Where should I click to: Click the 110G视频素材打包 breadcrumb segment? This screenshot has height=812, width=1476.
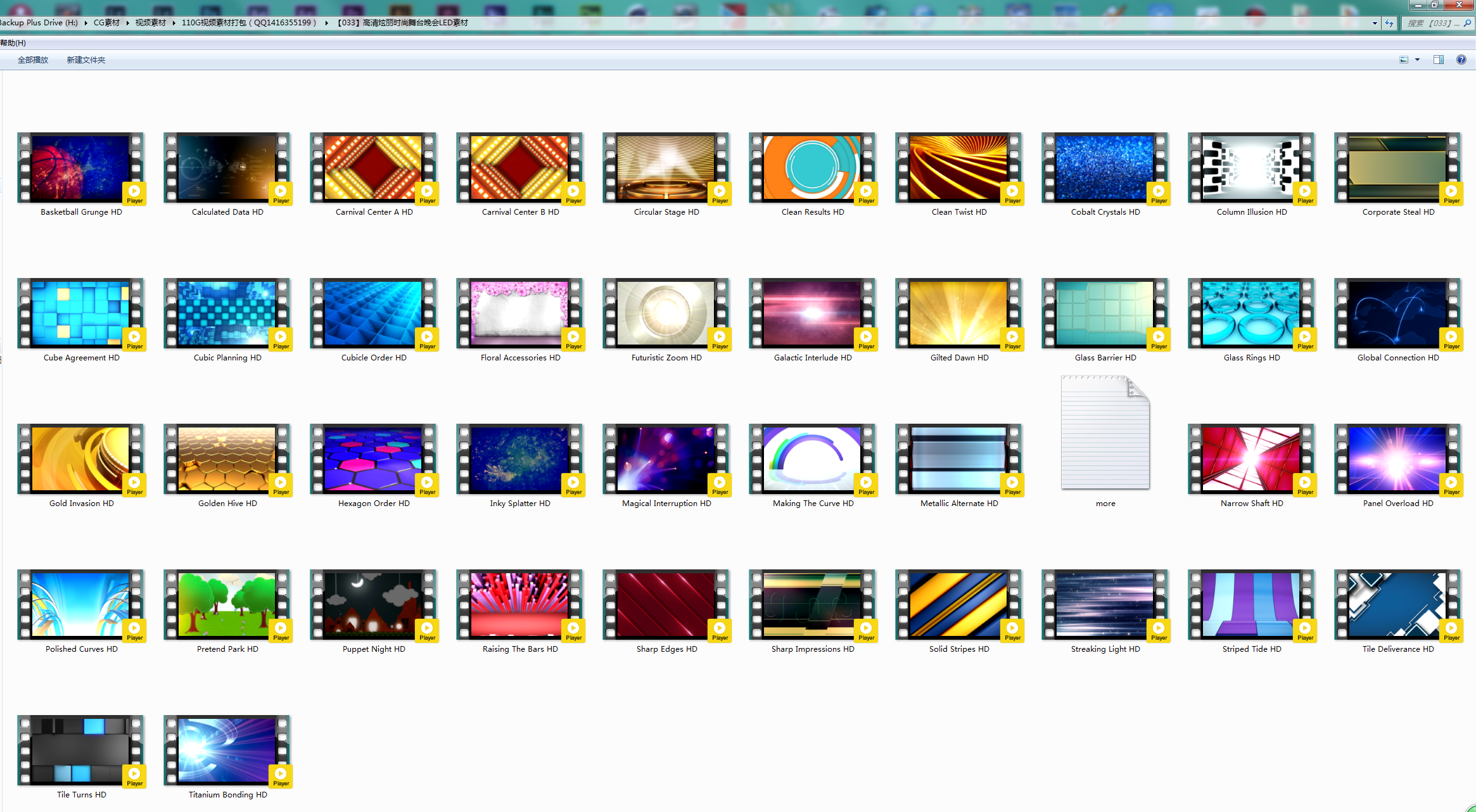tap(248, 23)
